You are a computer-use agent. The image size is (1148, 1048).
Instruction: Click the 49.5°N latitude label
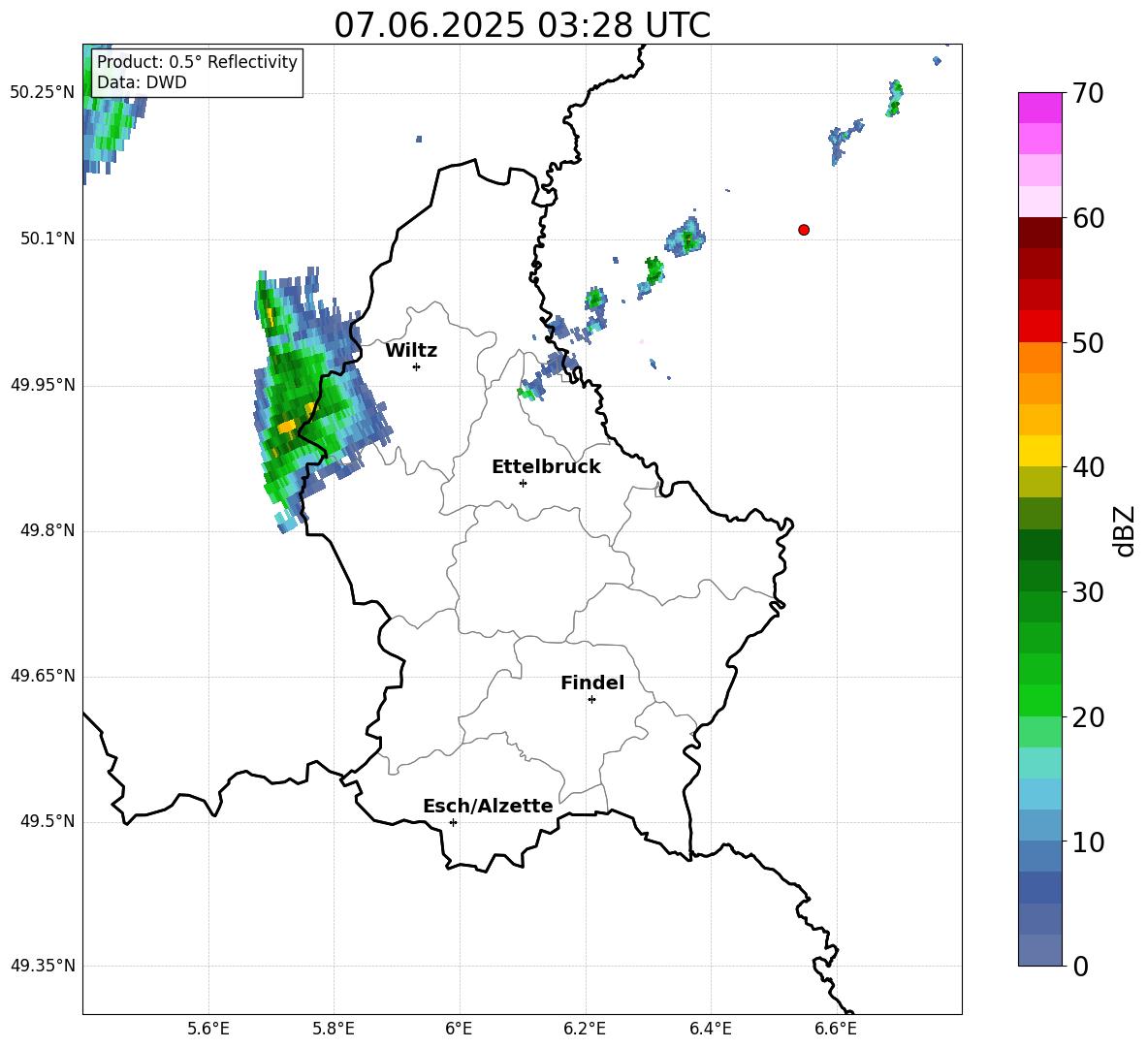coord(48,821)
